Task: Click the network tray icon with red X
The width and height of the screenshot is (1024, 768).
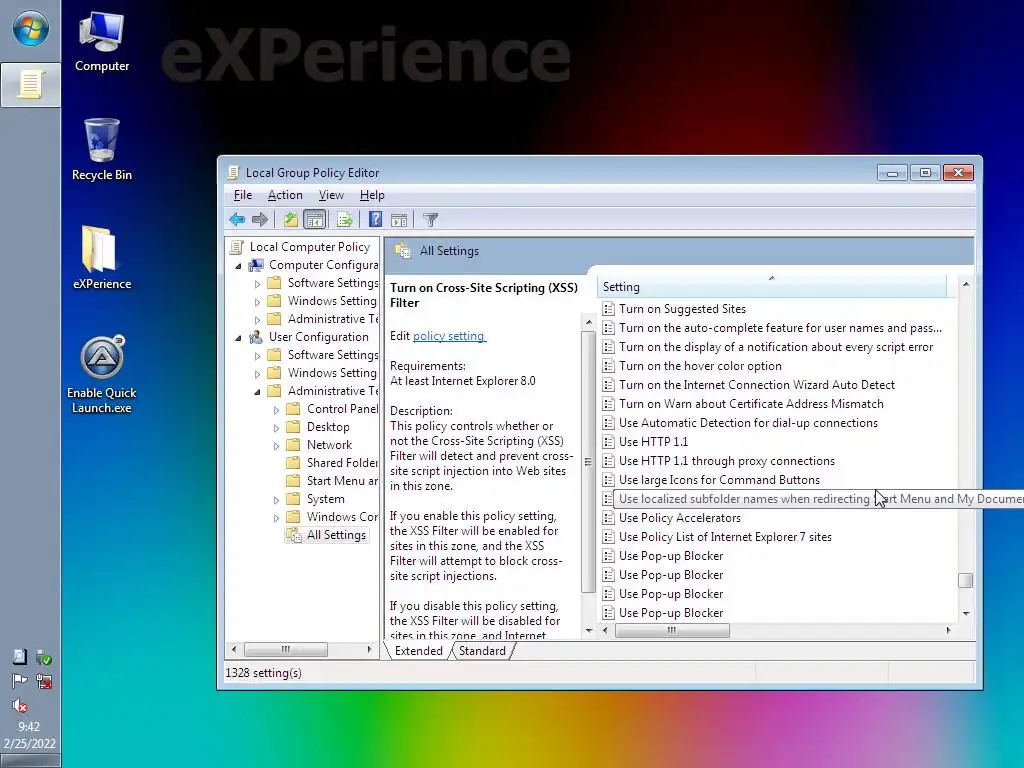Action: [44, 681]
